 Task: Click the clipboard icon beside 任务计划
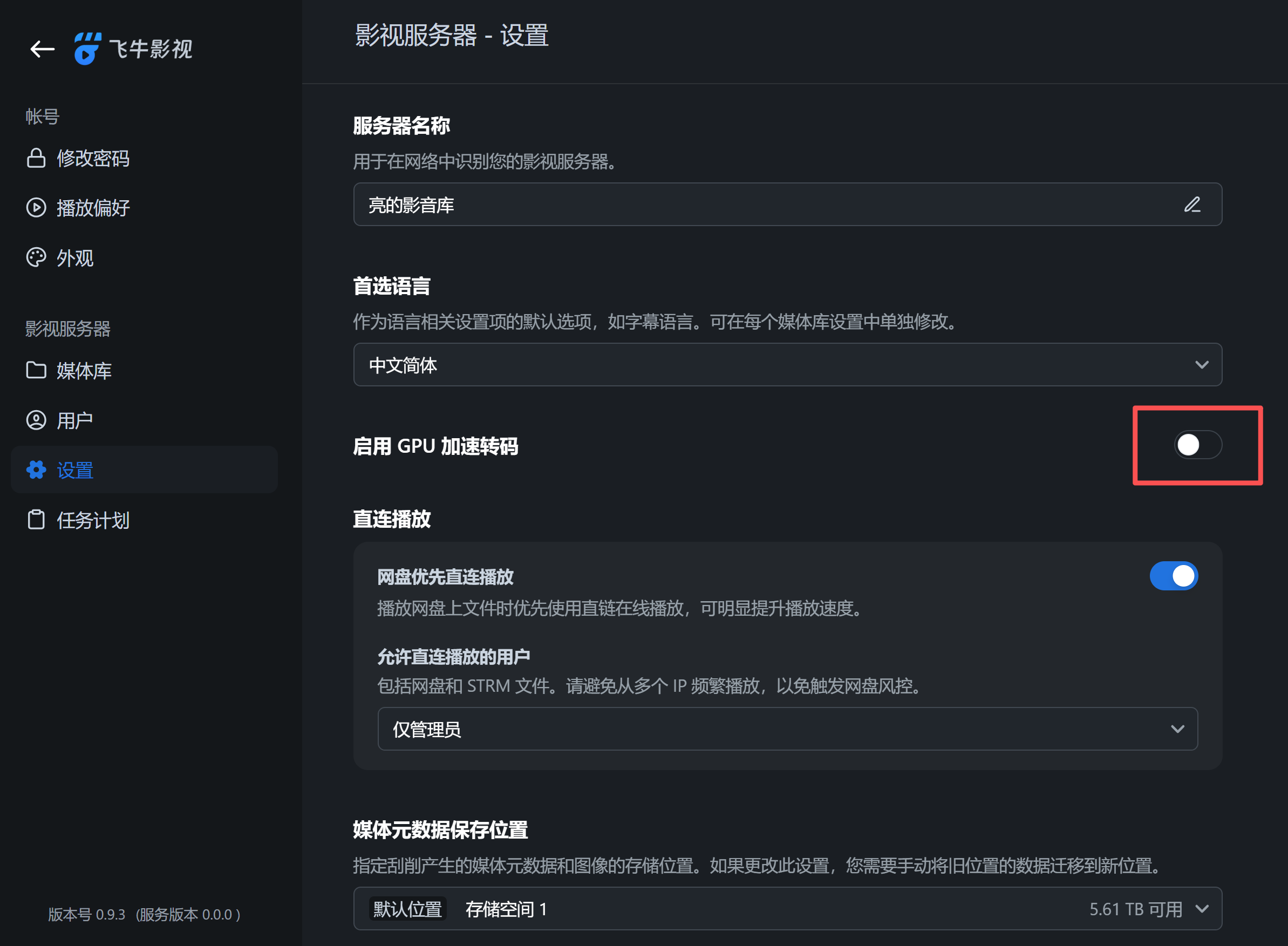click(x=36, y=520)
